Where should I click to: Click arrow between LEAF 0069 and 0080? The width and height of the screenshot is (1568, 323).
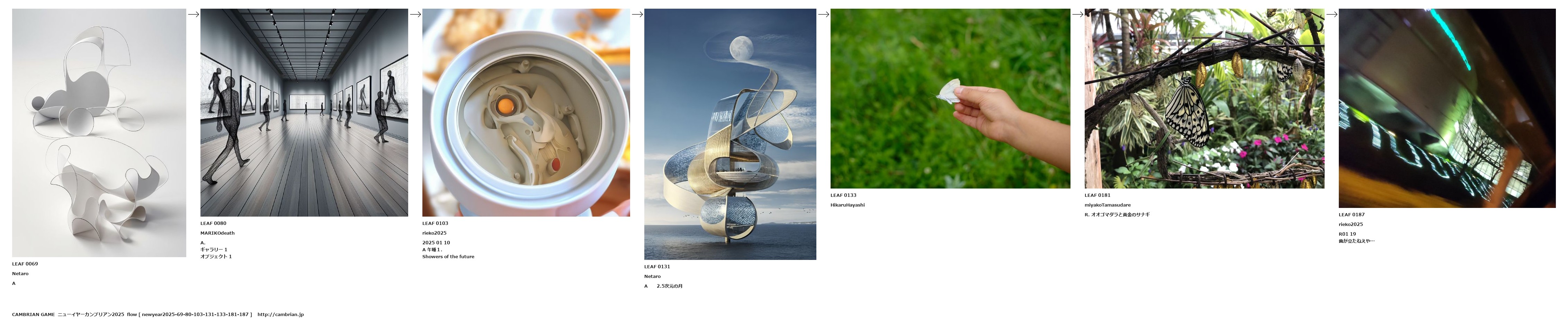194,14
